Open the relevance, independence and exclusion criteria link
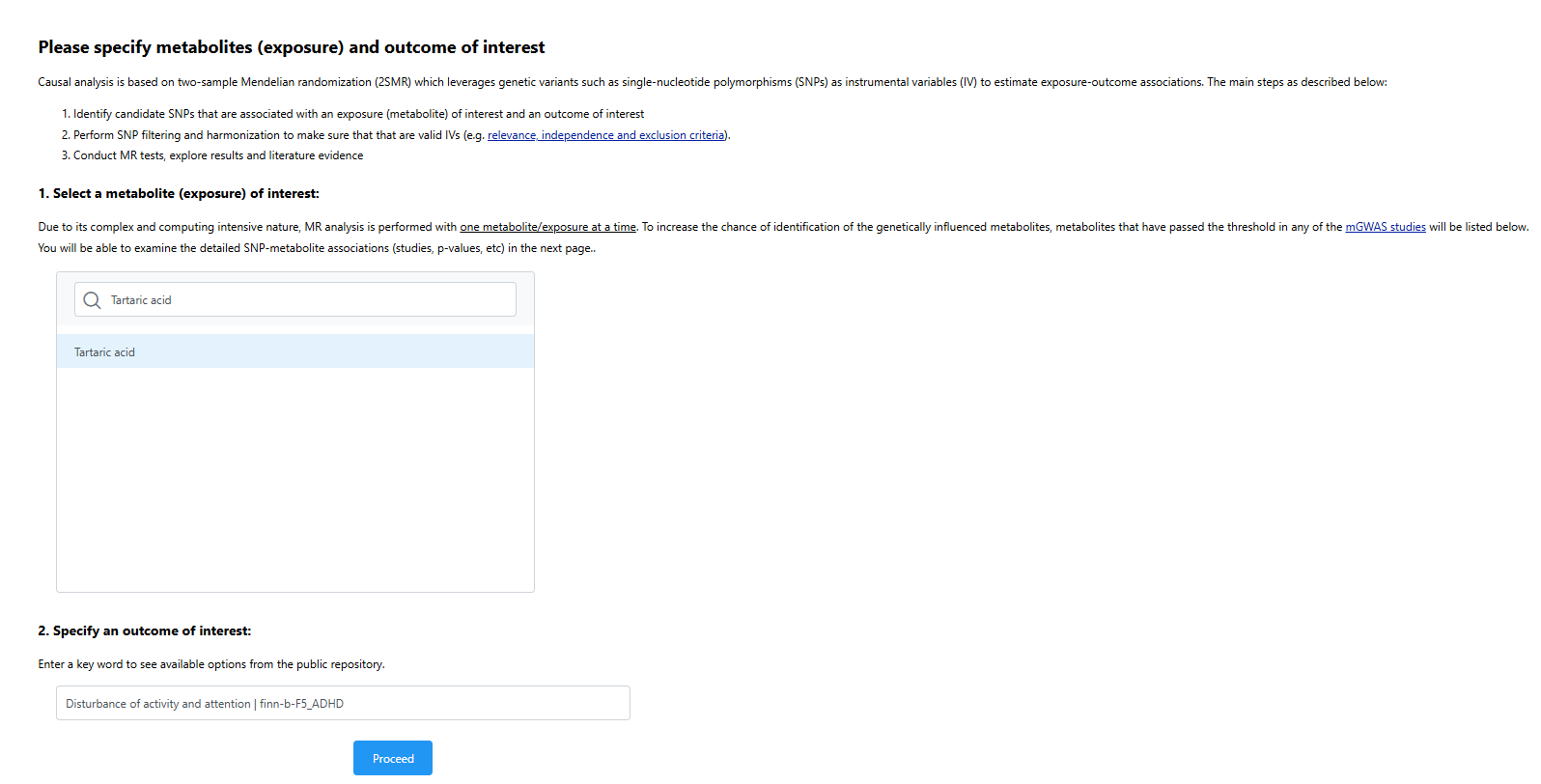 606,135
